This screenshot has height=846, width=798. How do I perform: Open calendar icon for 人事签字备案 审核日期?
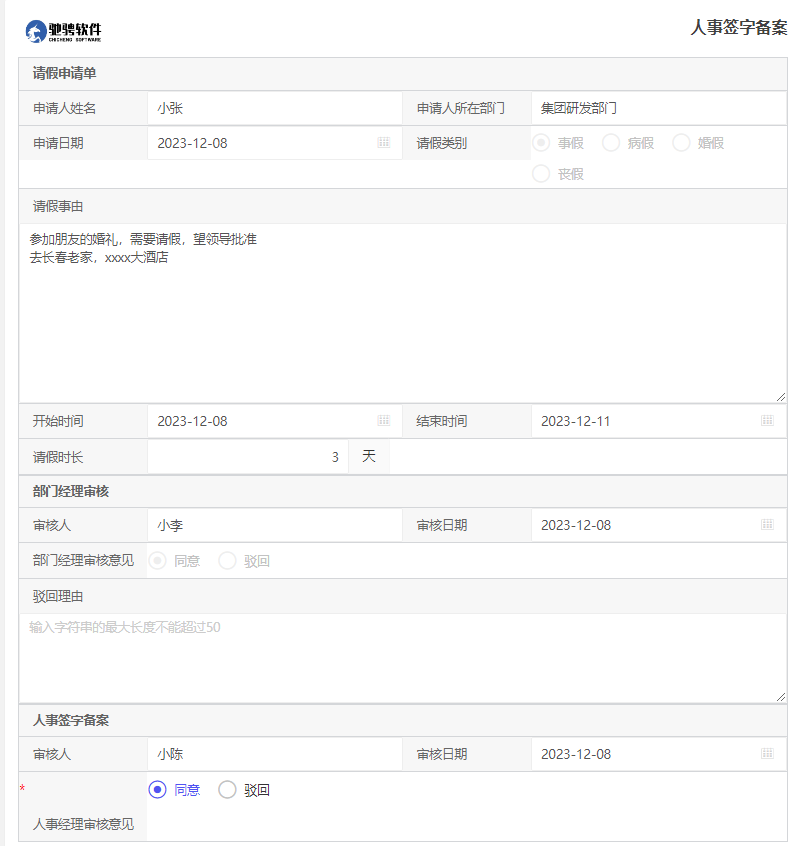pyautogui.click(x=767, y=754)
